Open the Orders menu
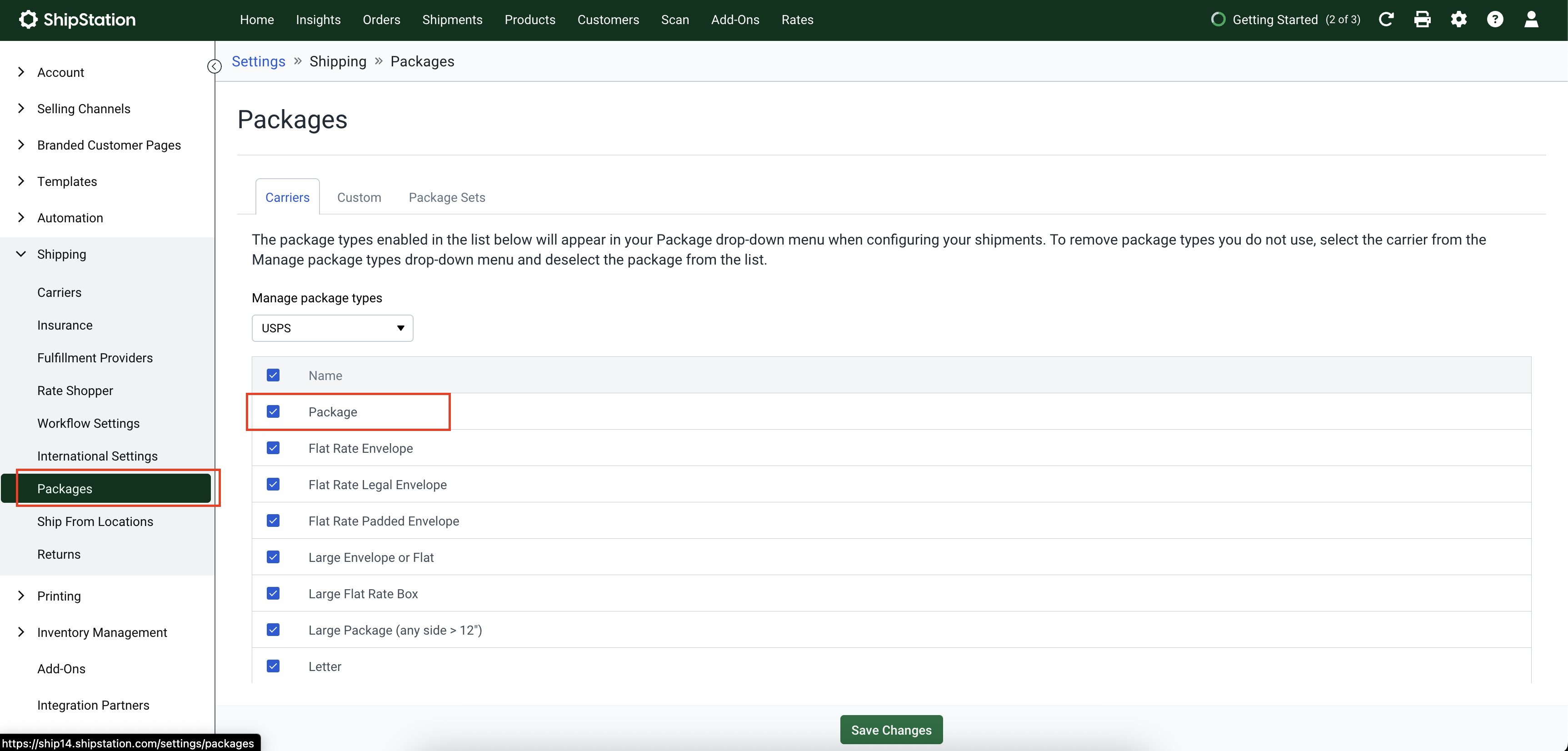Image resolution: width=1568 pixels, height=751 pixels. [x=382, y=20]
